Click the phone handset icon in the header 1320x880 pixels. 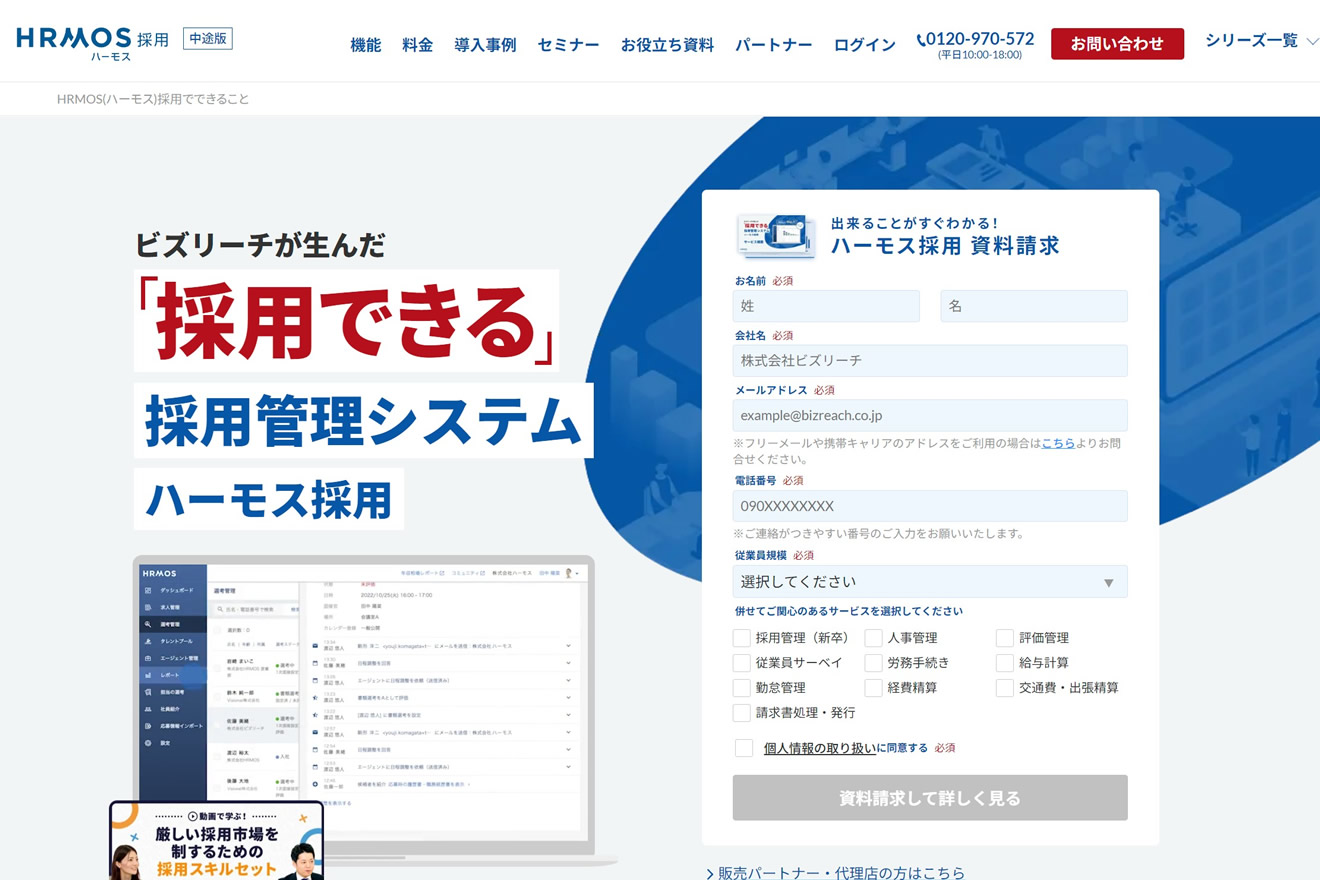coord(921,41)
